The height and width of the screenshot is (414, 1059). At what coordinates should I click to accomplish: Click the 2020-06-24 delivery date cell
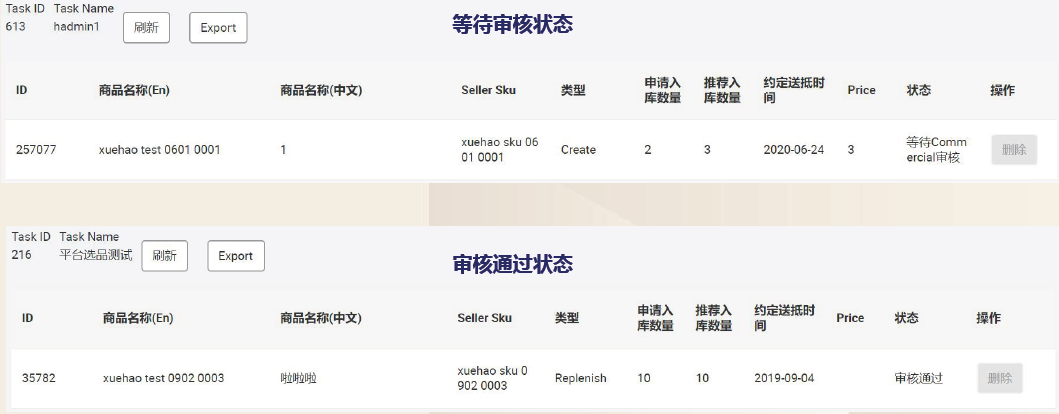coord(794,150)
